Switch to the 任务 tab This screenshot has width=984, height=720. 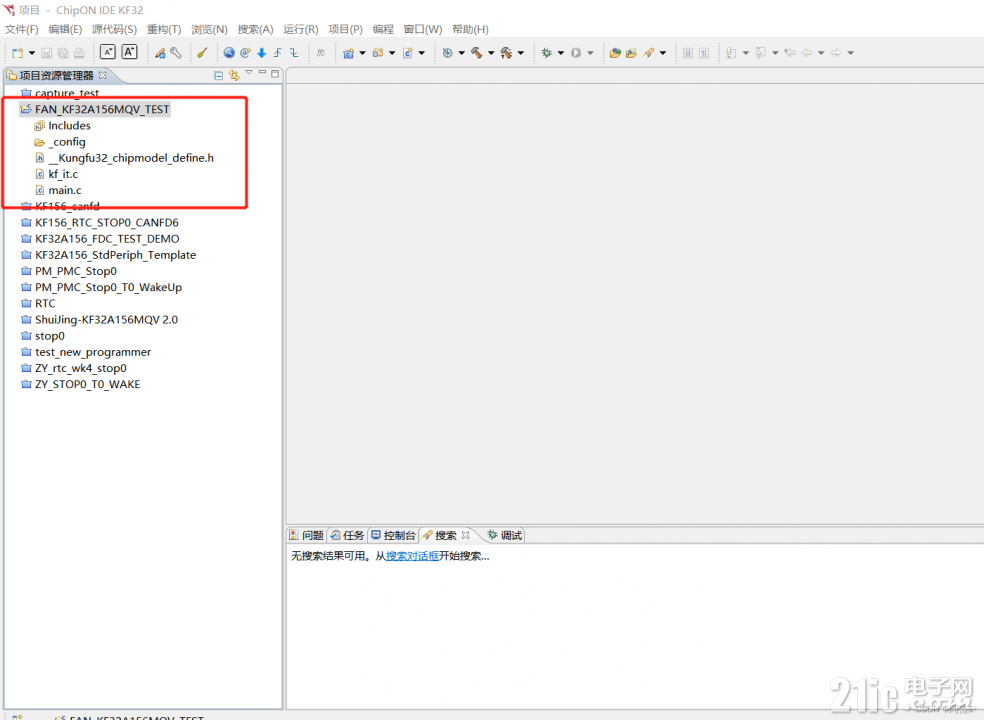[347, 535]
